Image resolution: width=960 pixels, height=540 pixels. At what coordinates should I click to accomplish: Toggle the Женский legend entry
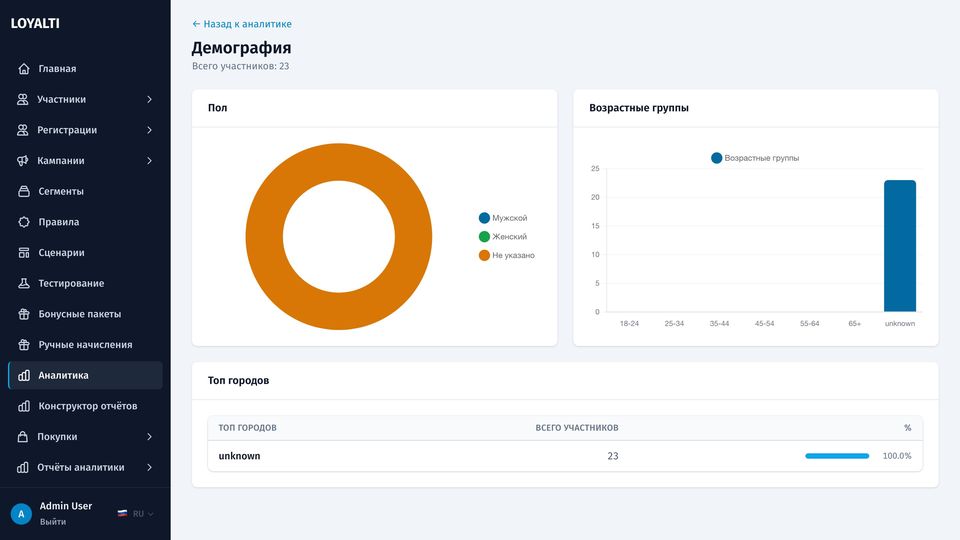pos(503,236)
